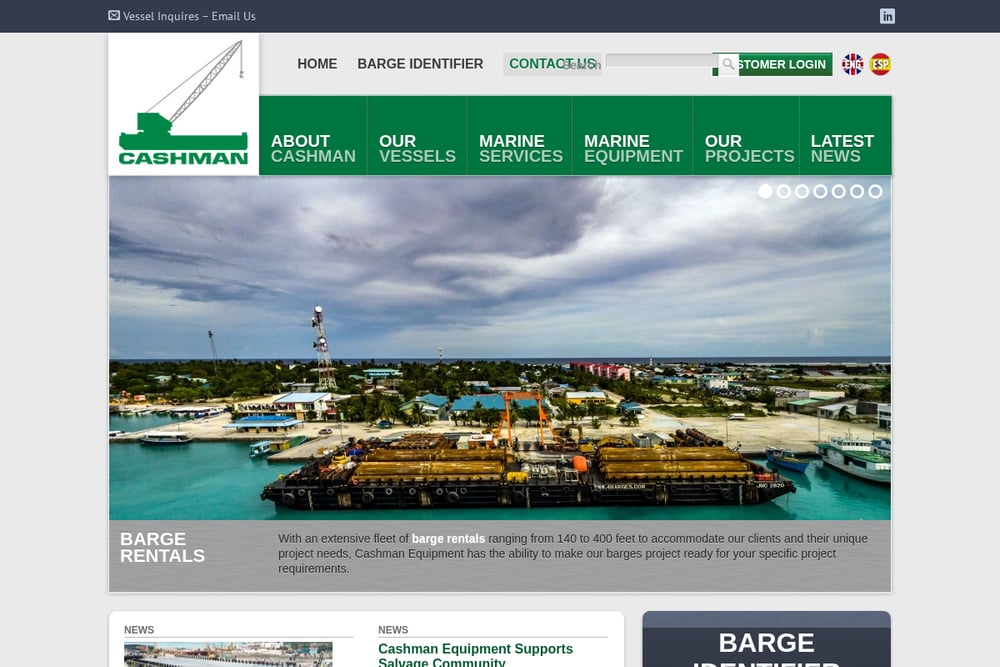Open the LinkedIn icon in top bar
This screenshot has height=667, width=1000.
coord(887,16)
